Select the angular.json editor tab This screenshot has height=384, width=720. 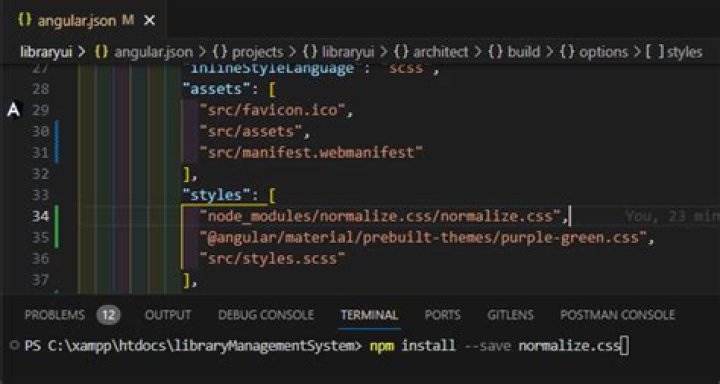pos(83,21)
